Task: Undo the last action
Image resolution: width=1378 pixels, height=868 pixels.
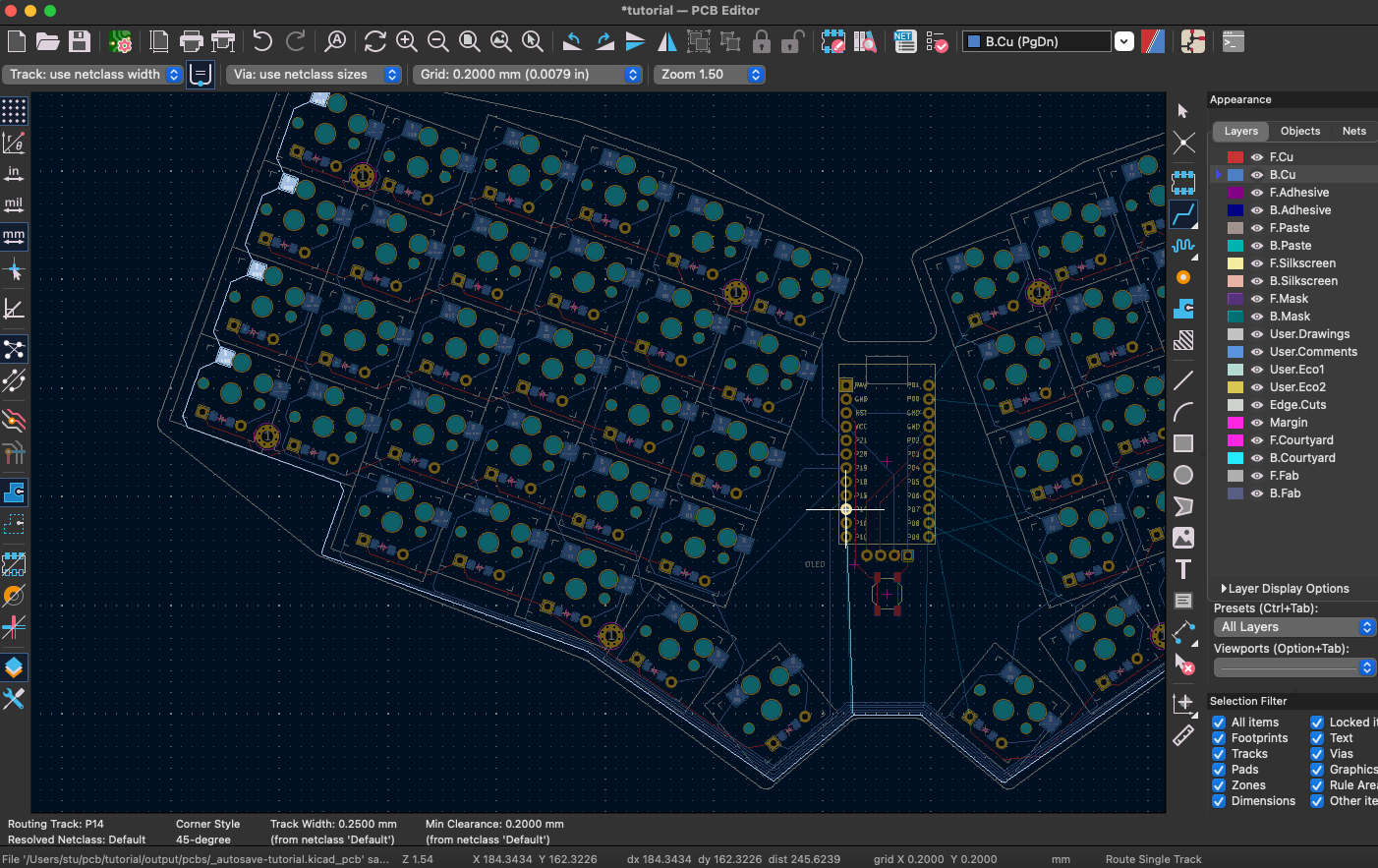Action: (x=262, y=41)
